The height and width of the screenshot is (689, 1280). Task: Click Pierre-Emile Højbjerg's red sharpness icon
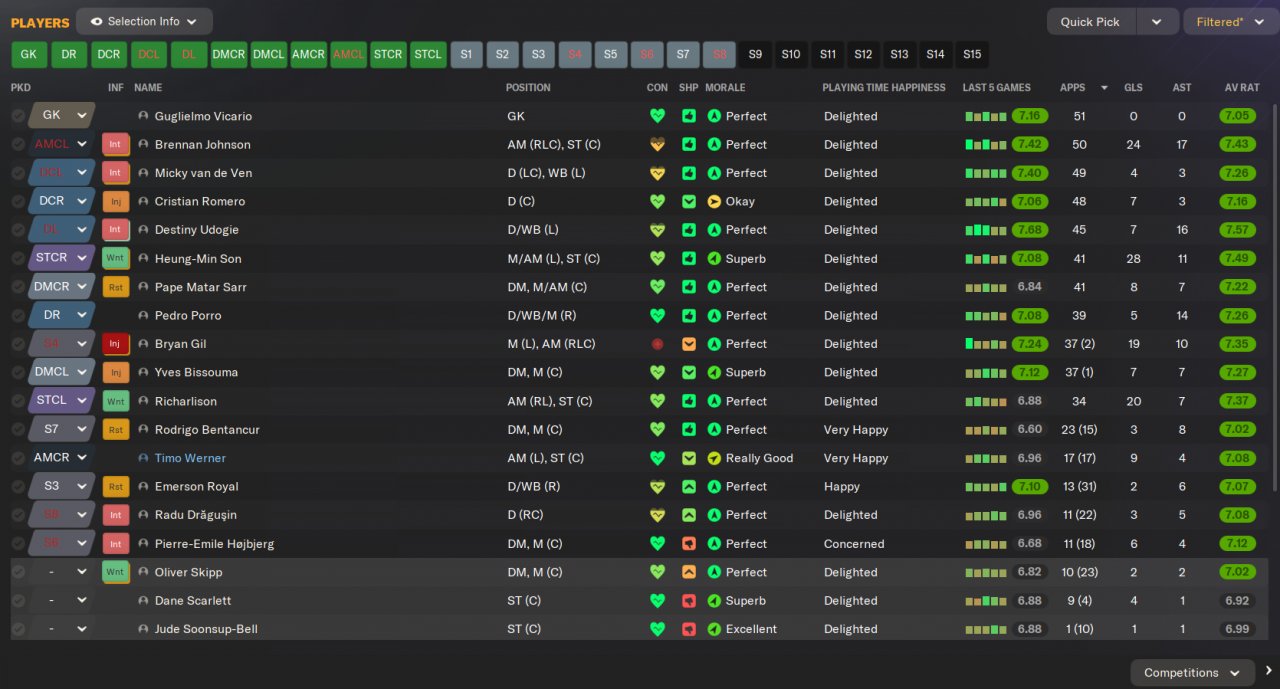(689, 544)
